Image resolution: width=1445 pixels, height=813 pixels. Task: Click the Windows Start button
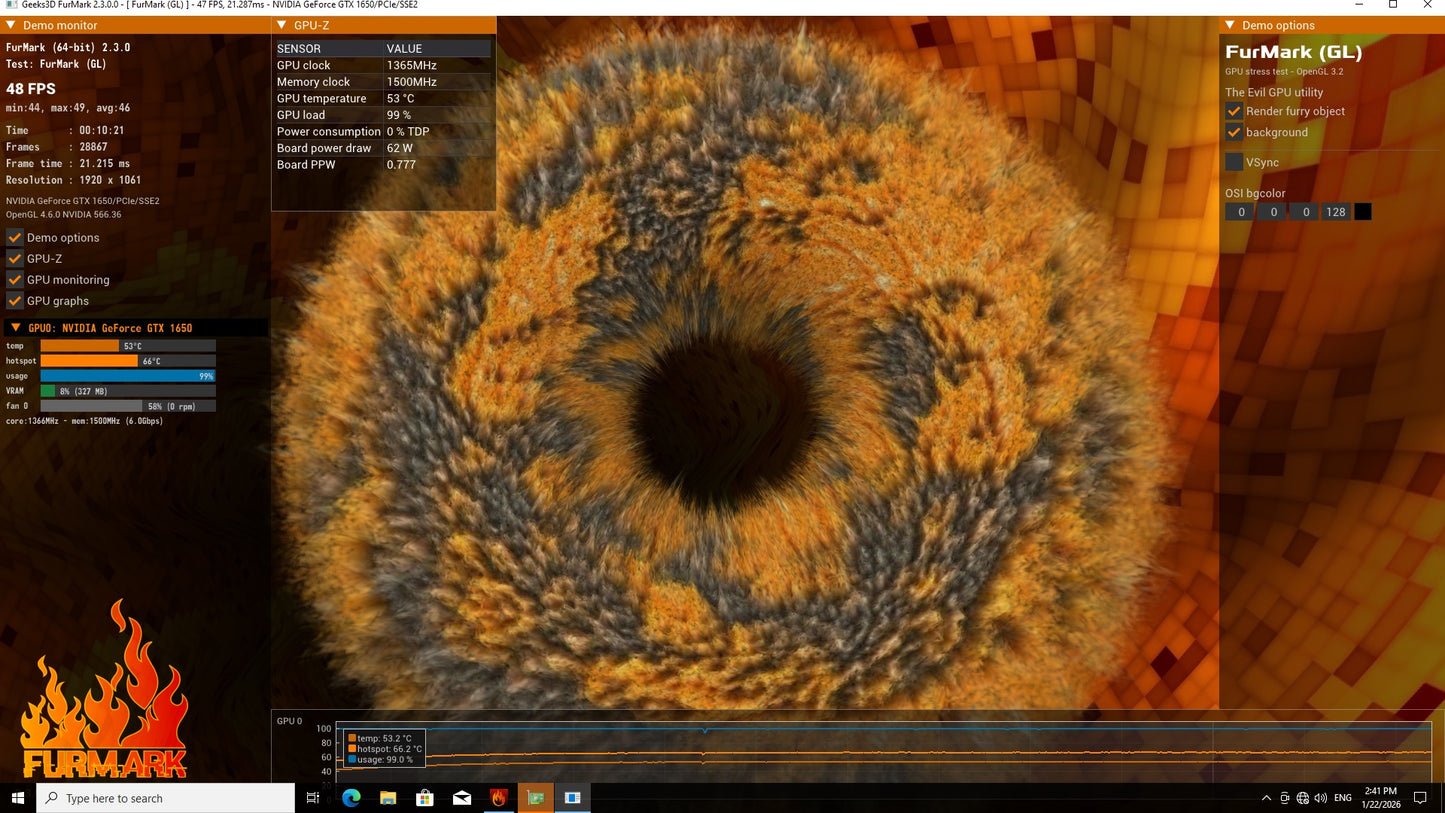tap(17, 798)
